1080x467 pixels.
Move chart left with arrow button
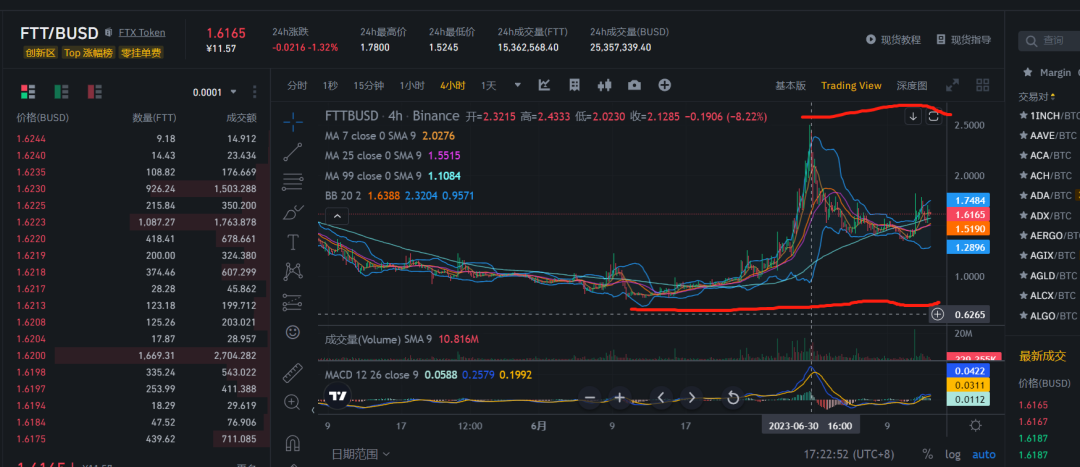[661, 397]
